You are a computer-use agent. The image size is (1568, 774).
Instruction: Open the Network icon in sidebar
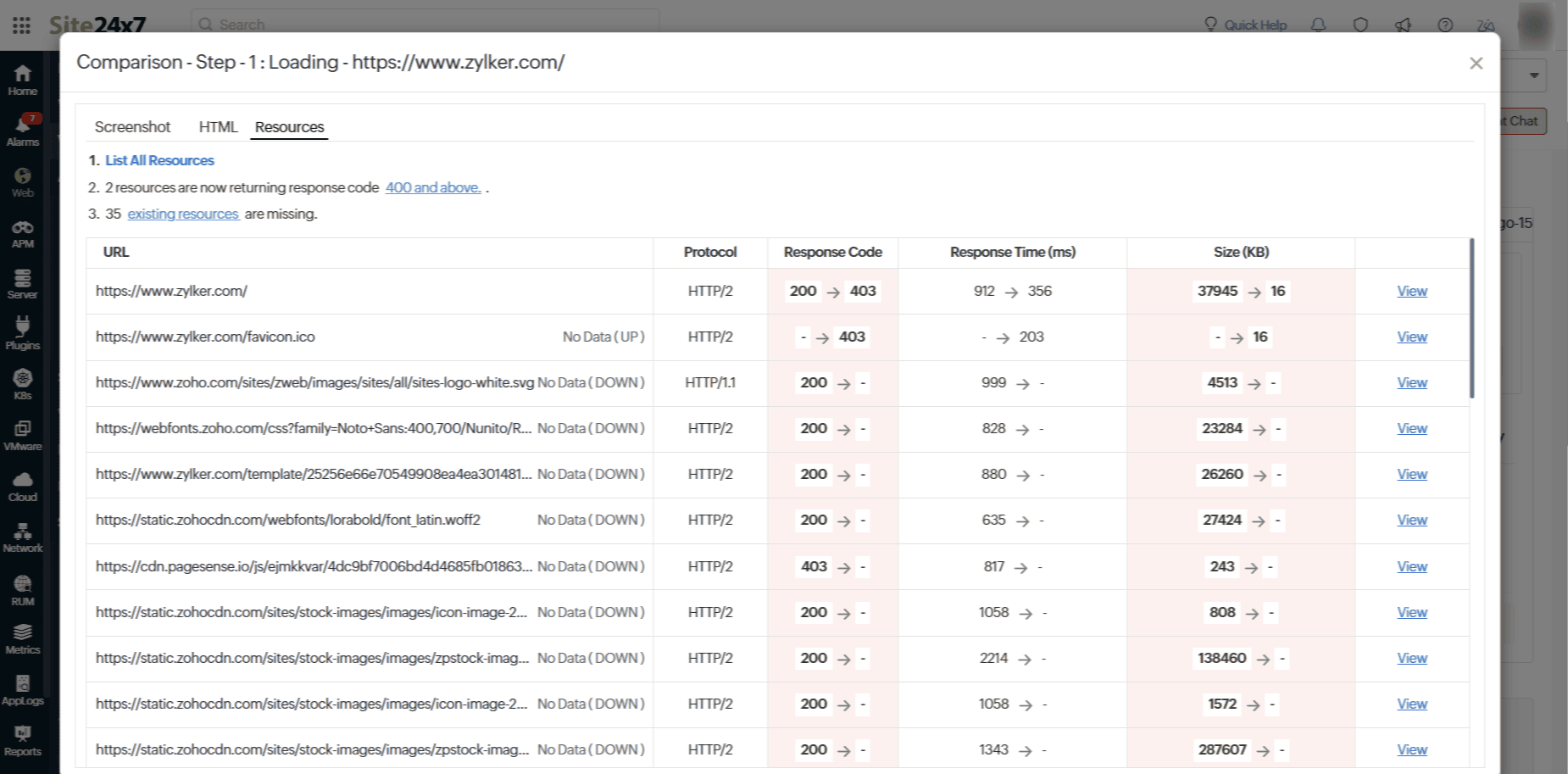pyautogui.click(x=23, y=532)
